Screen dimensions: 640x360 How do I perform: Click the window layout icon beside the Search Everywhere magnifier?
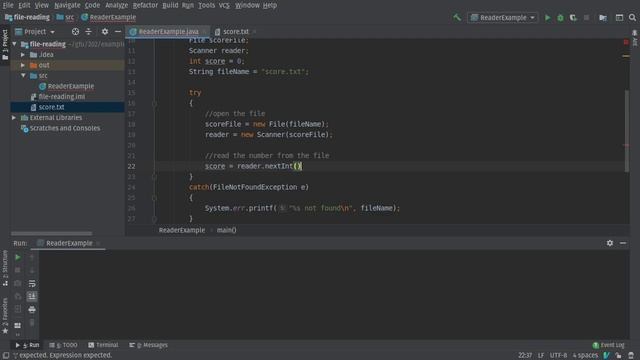pos(619,18)
